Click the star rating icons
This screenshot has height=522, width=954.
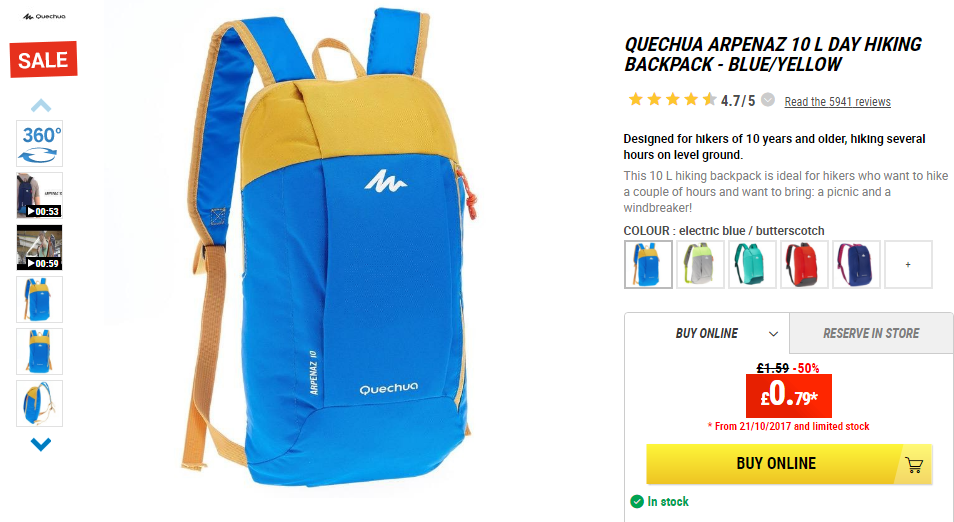(672, 99)
